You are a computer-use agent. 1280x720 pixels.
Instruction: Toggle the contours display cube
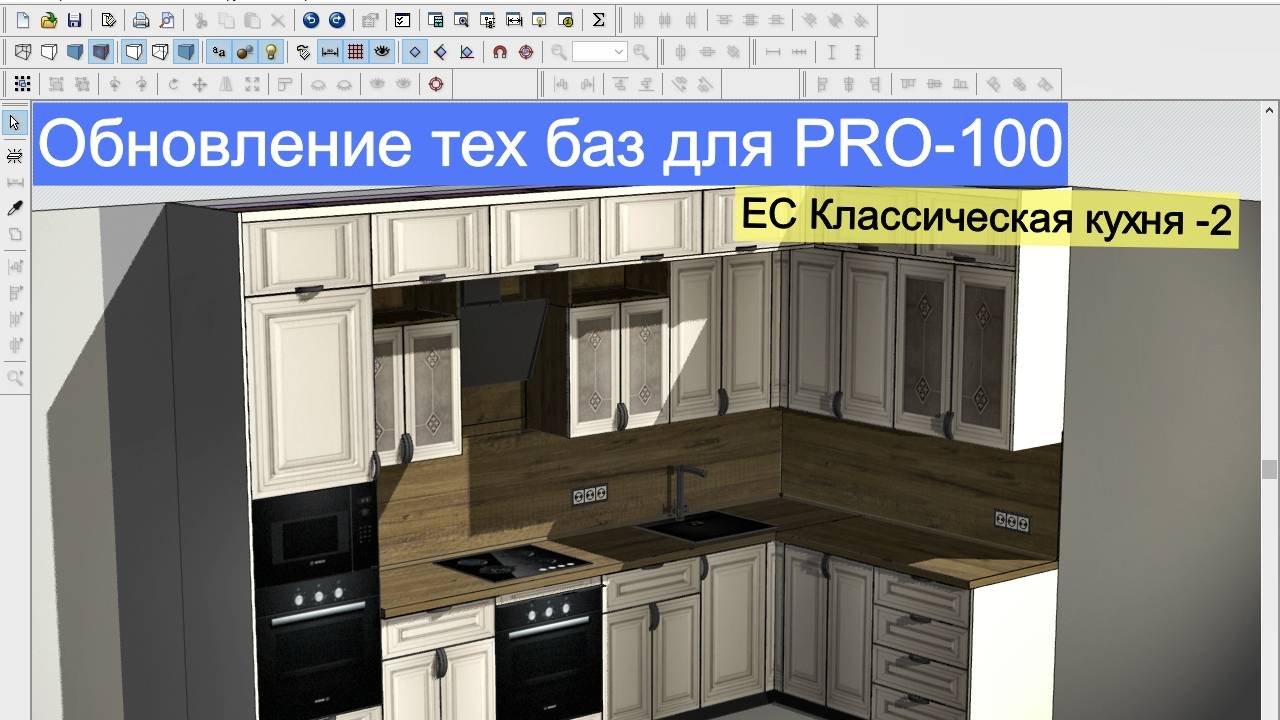(133, 52)
